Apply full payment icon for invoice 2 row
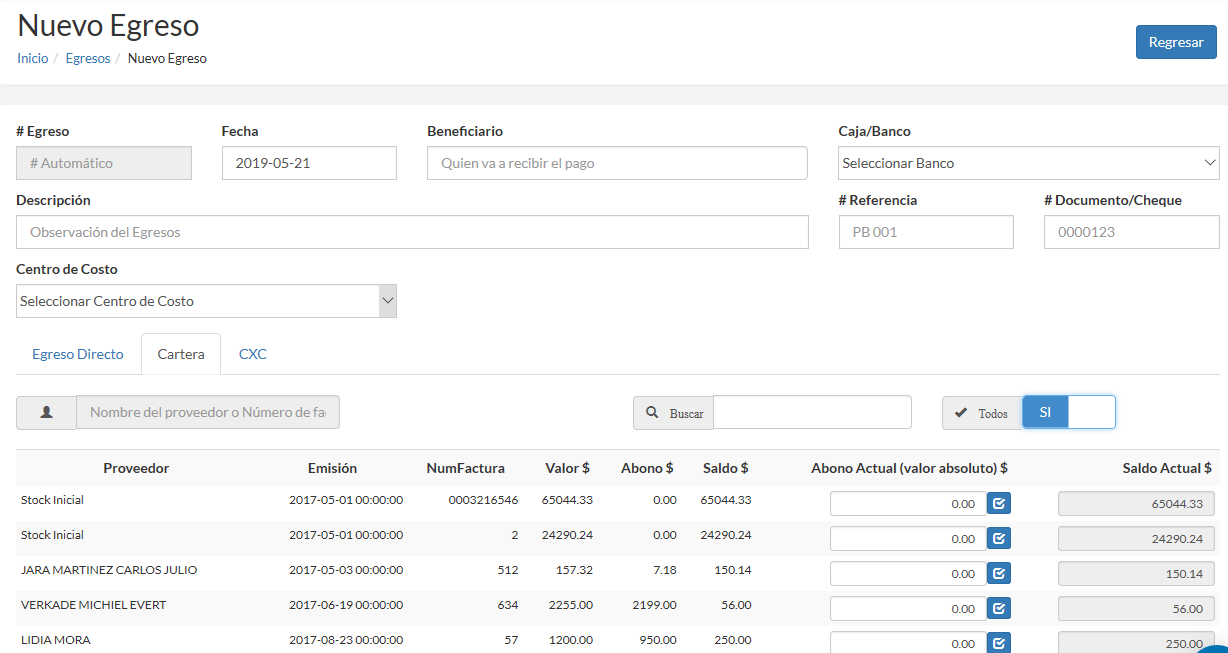Viewport: 1228px width, 653px height. 999,538
